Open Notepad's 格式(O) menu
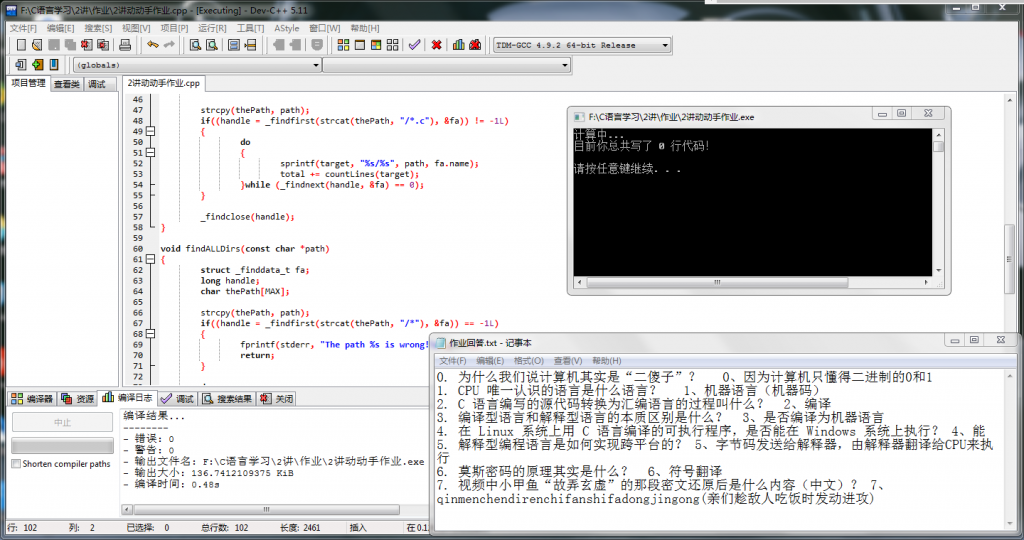Screen dimensions: 1024x540 coord(528,360)
